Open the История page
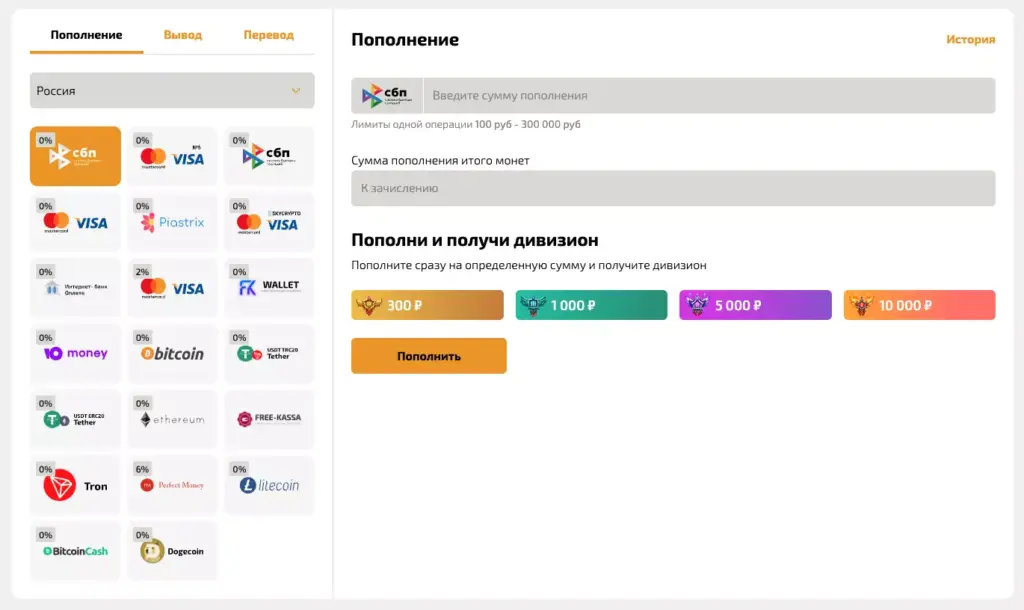1024x610 pixels. (x=969, y=39)
